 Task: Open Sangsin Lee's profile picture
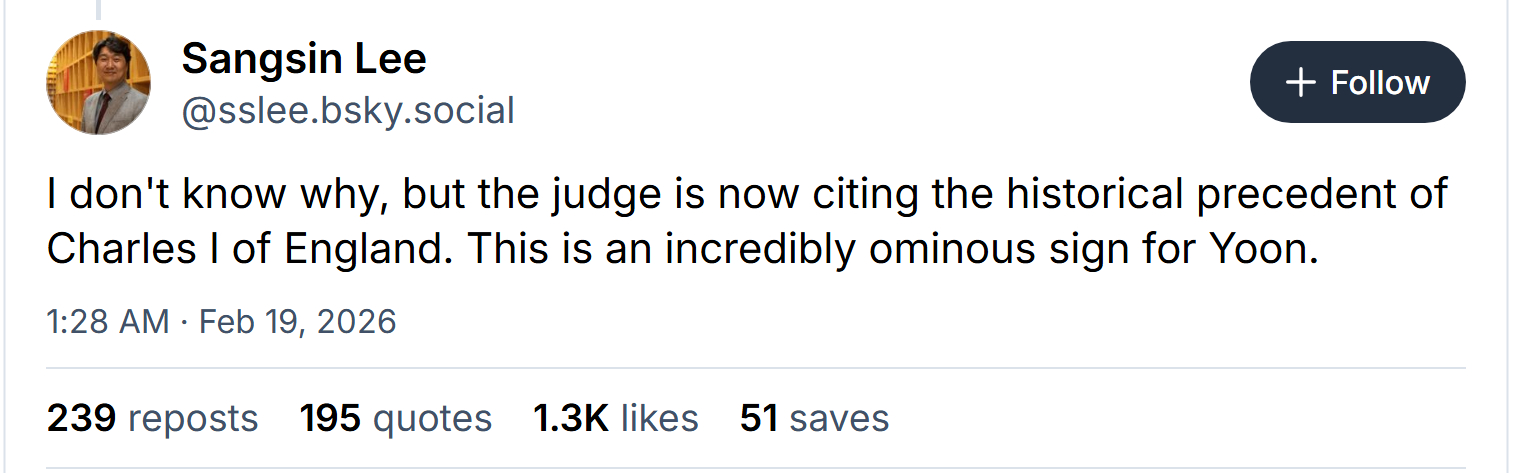click(98, 83)
